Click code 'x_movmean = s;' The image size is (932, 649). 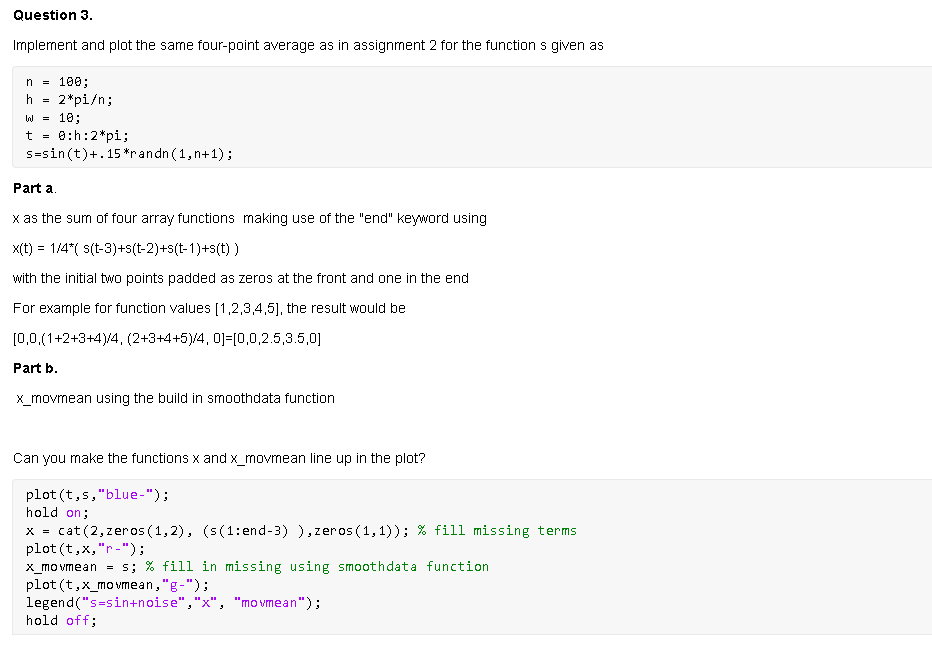pos(81,567)
